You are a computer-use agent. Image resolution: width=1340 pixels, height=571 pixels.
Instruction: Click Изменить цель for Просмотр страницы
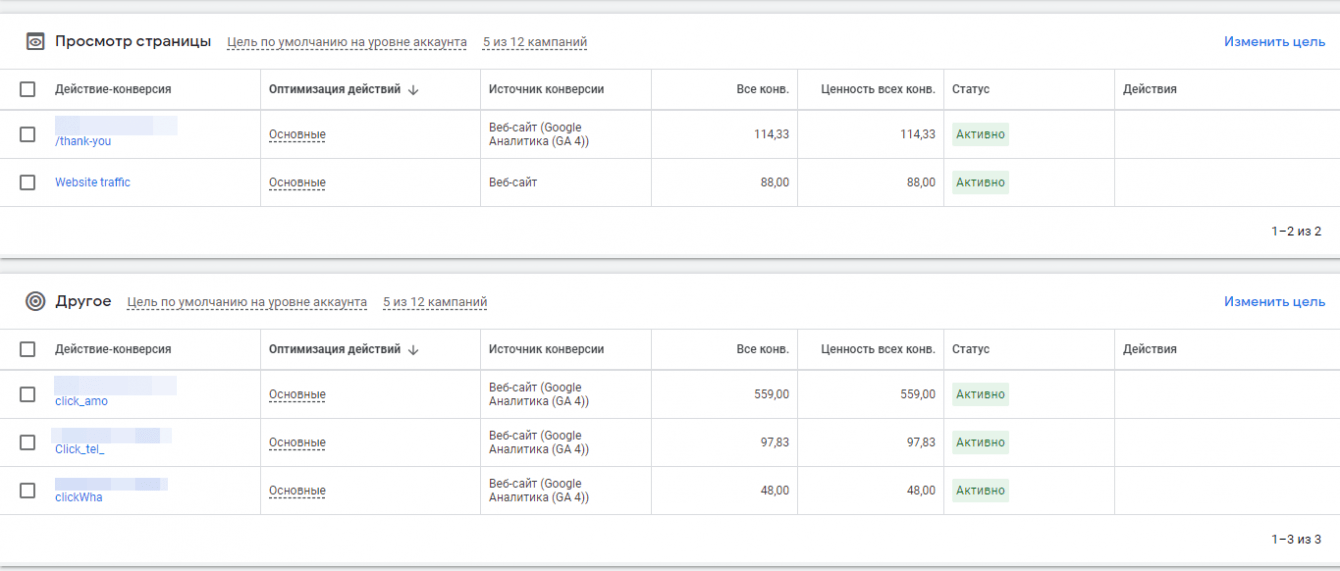tap(1274, 42)
